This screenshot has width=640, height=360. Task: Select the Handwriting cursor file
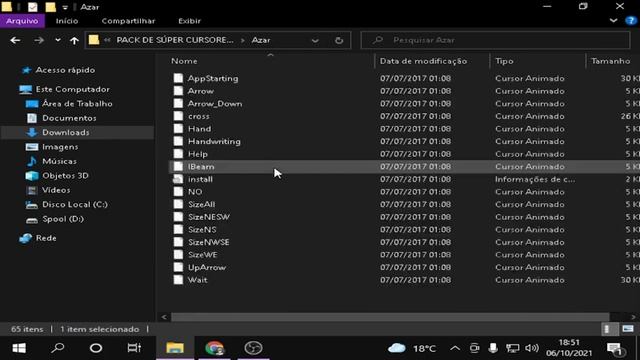pos(214,142)
